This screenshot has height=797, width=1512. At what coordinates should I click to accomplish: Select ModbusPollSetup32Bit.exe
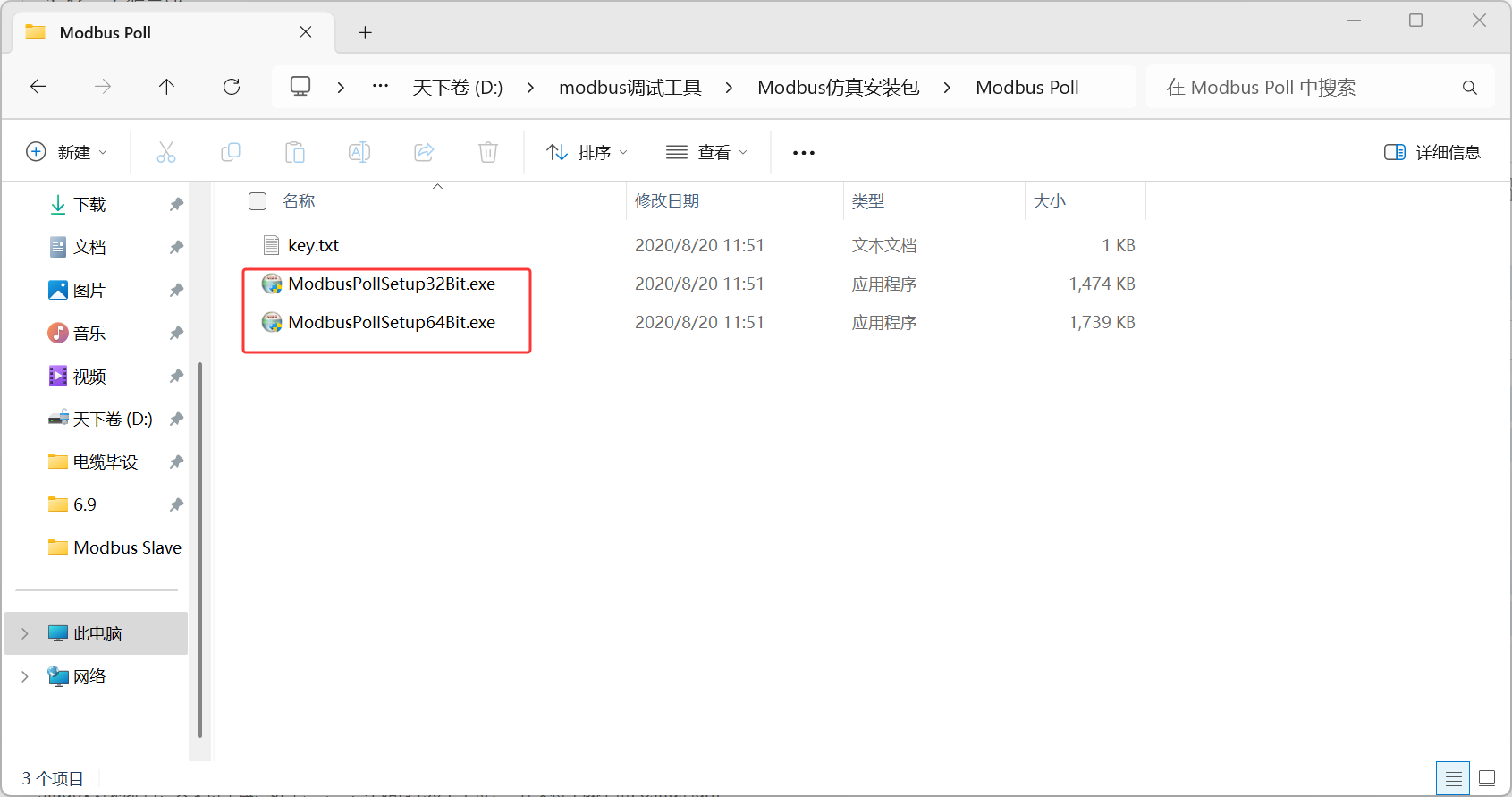[x=392, y=284]
